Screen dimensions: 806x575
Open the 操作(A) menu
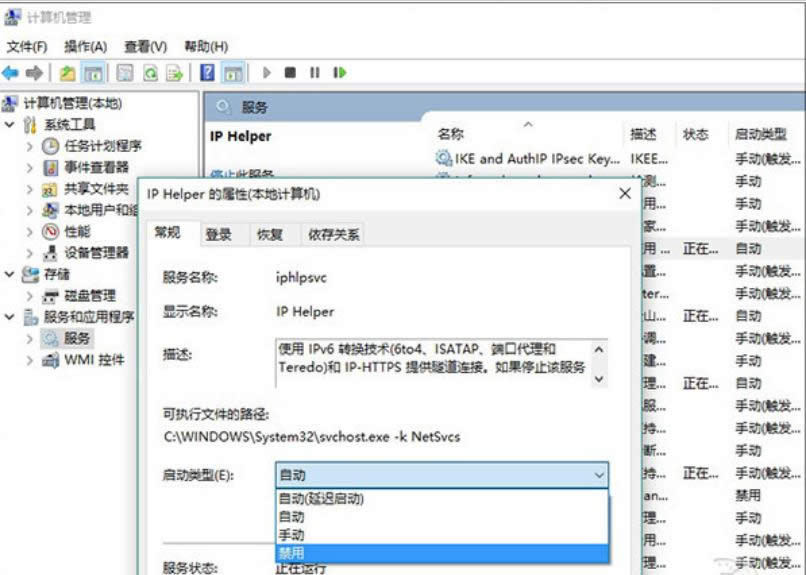pyautogui.click(x=85, y=47)
